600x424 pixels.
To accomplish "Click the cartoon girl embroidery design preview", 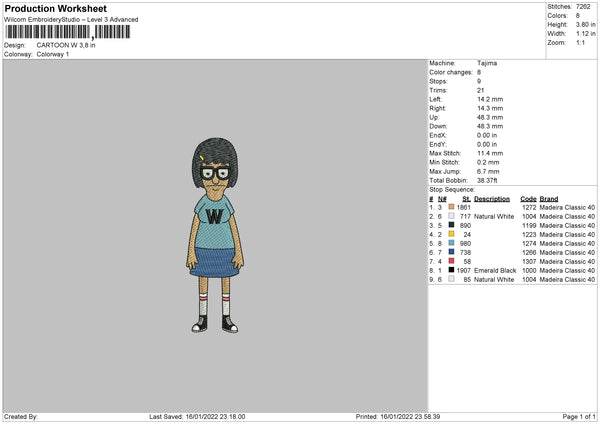I will tap(215, 235).
